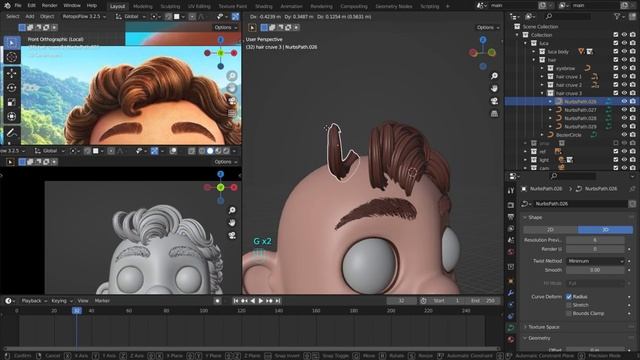
Task: Toggle exclude checkbox for luca collection
Action: tap(616, 43)
